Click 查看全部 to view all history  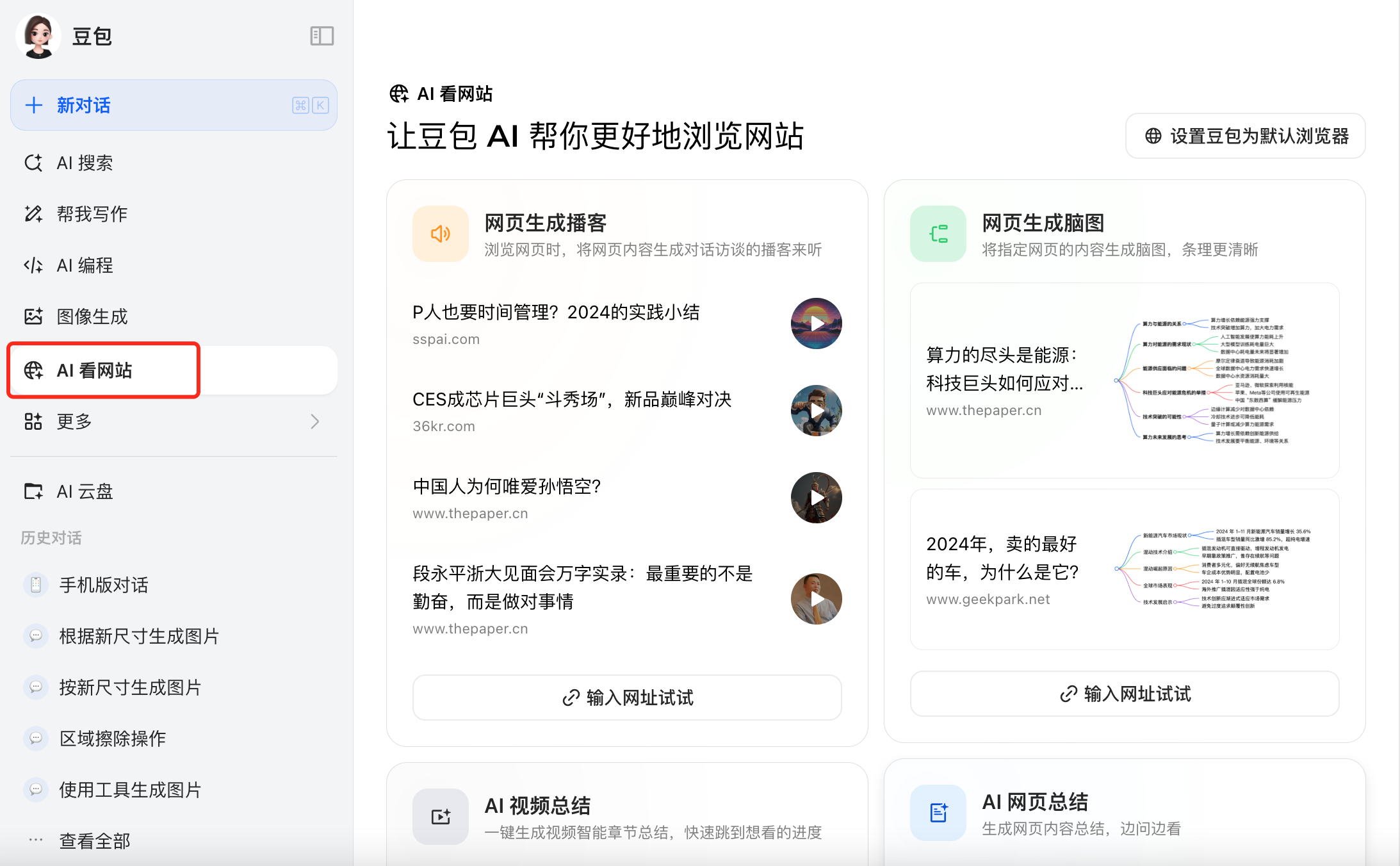(95, 841)
